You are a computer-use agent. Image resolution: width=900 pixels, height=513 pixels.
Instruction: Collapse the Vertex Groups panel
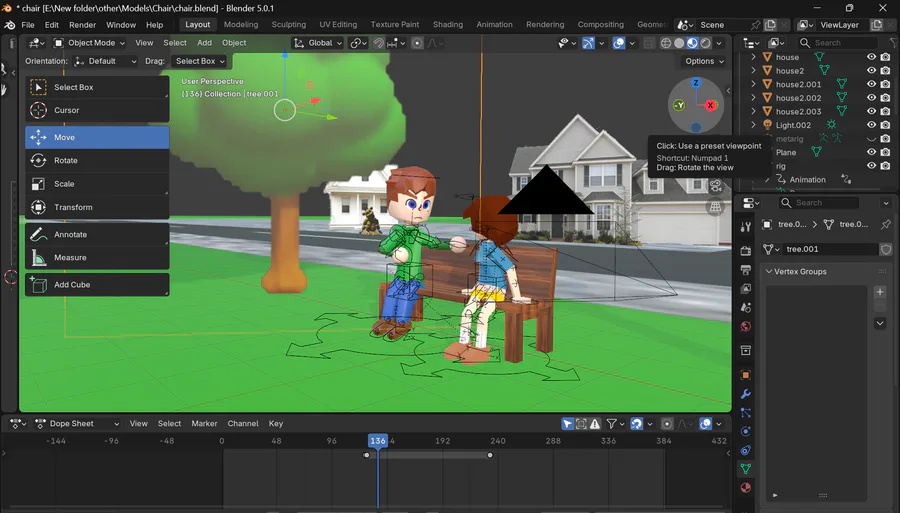[769, 272]
